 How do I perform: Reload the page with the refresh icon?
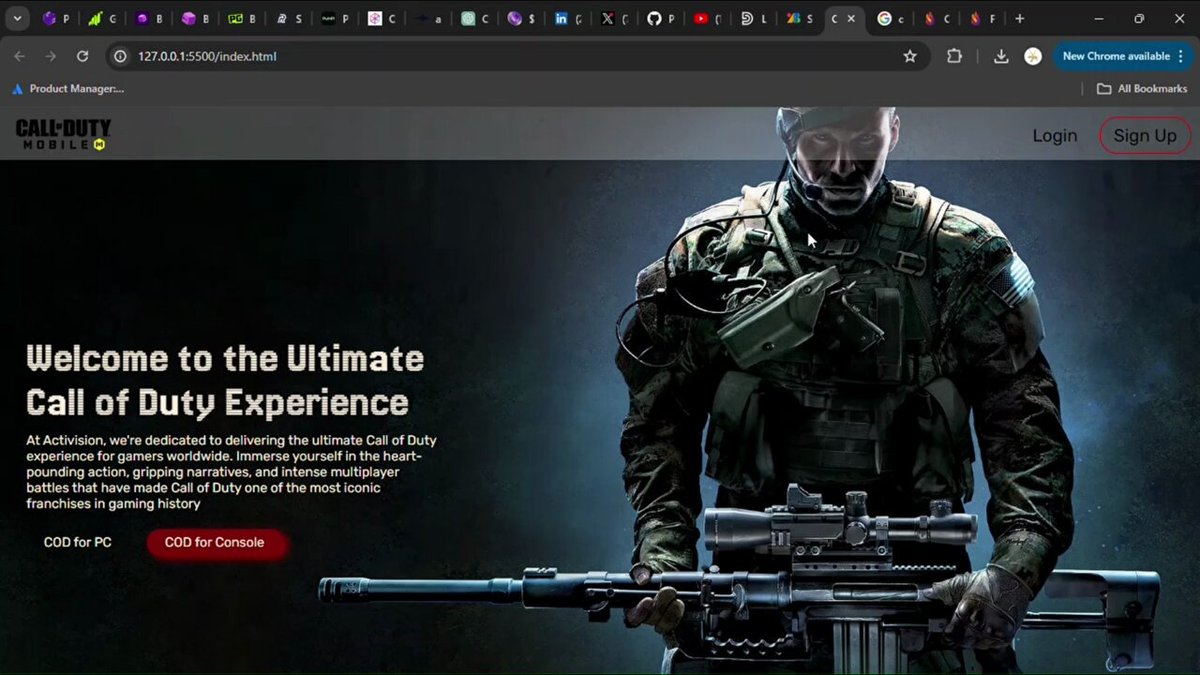[x=83, y=56]
